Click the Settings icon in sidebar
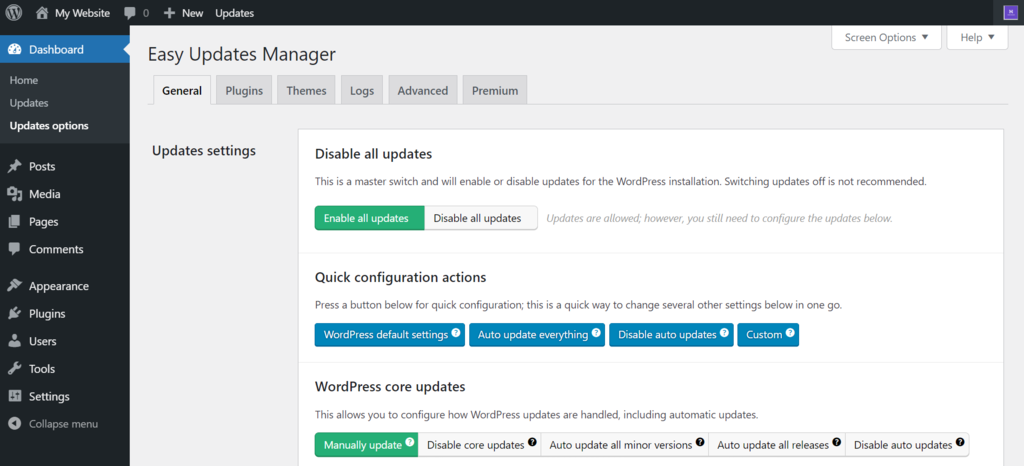1024x466 pixels. (14, 397)
